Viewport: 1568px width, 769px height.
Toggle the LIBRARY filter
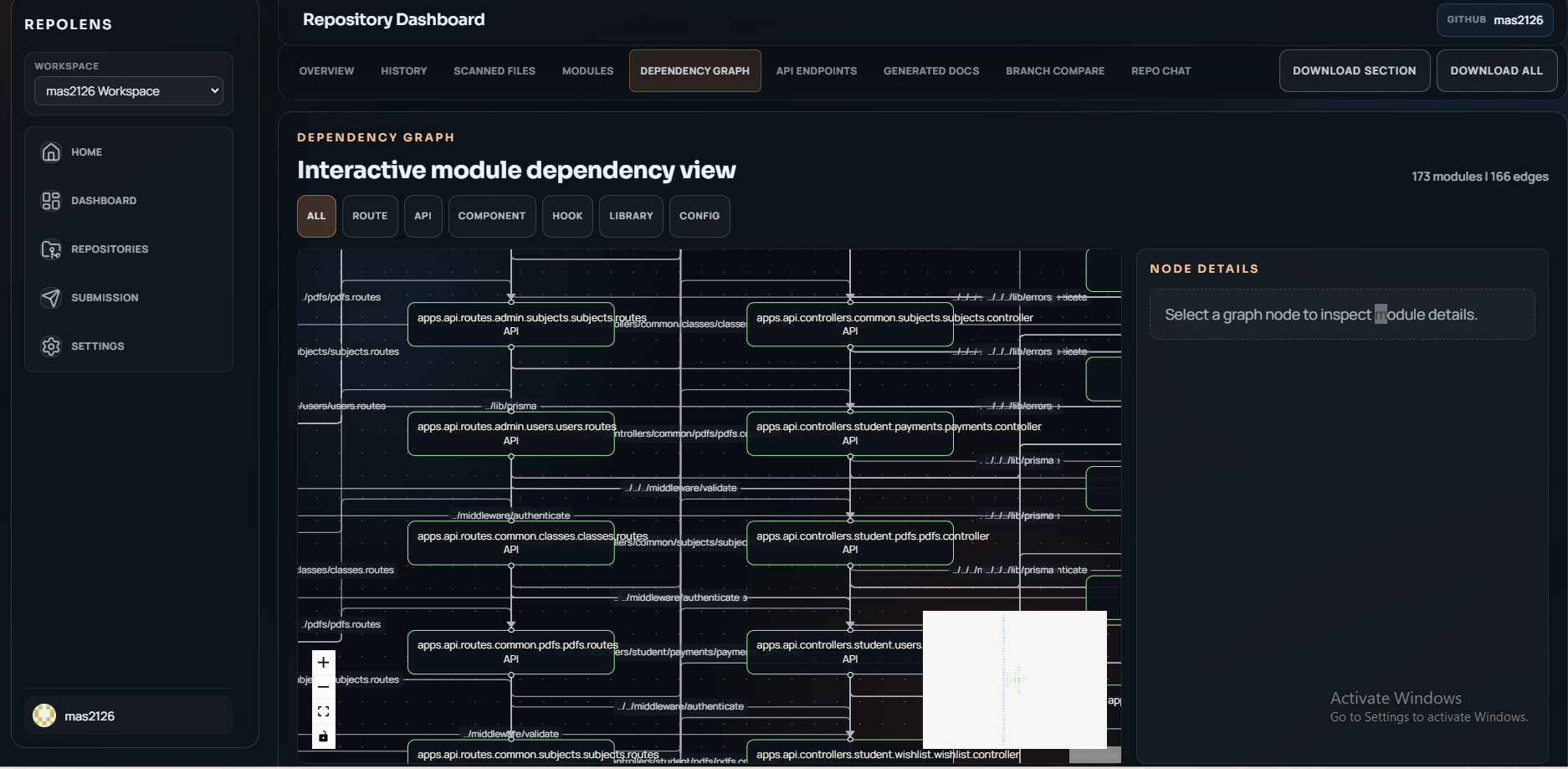click(630, 216)
